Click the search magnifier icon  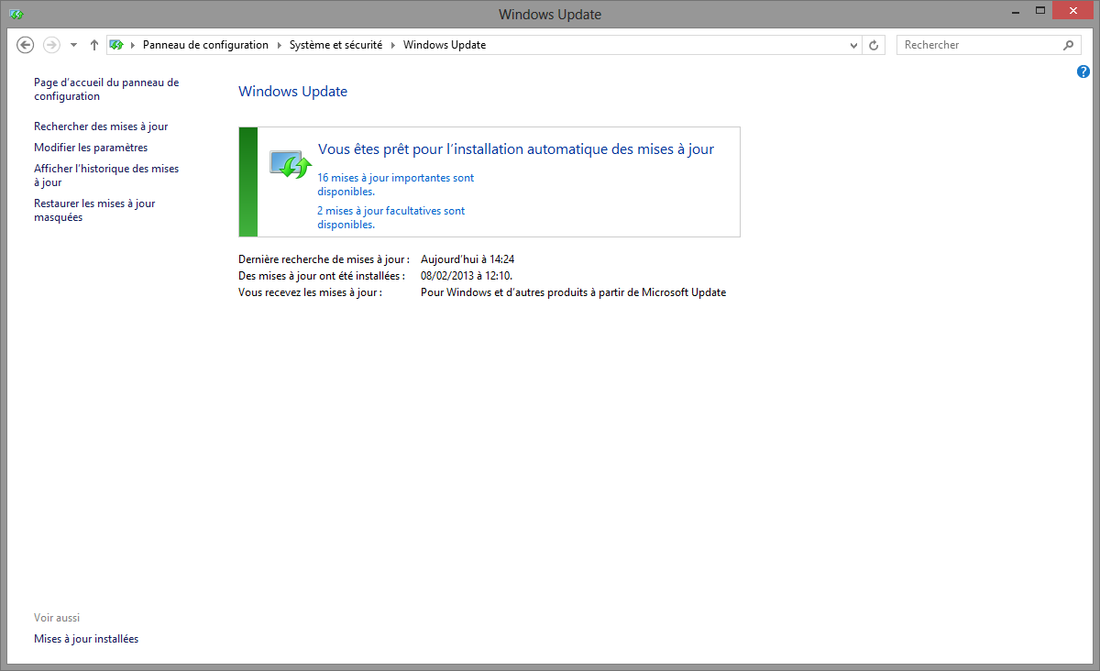[x=1068, y=45]
